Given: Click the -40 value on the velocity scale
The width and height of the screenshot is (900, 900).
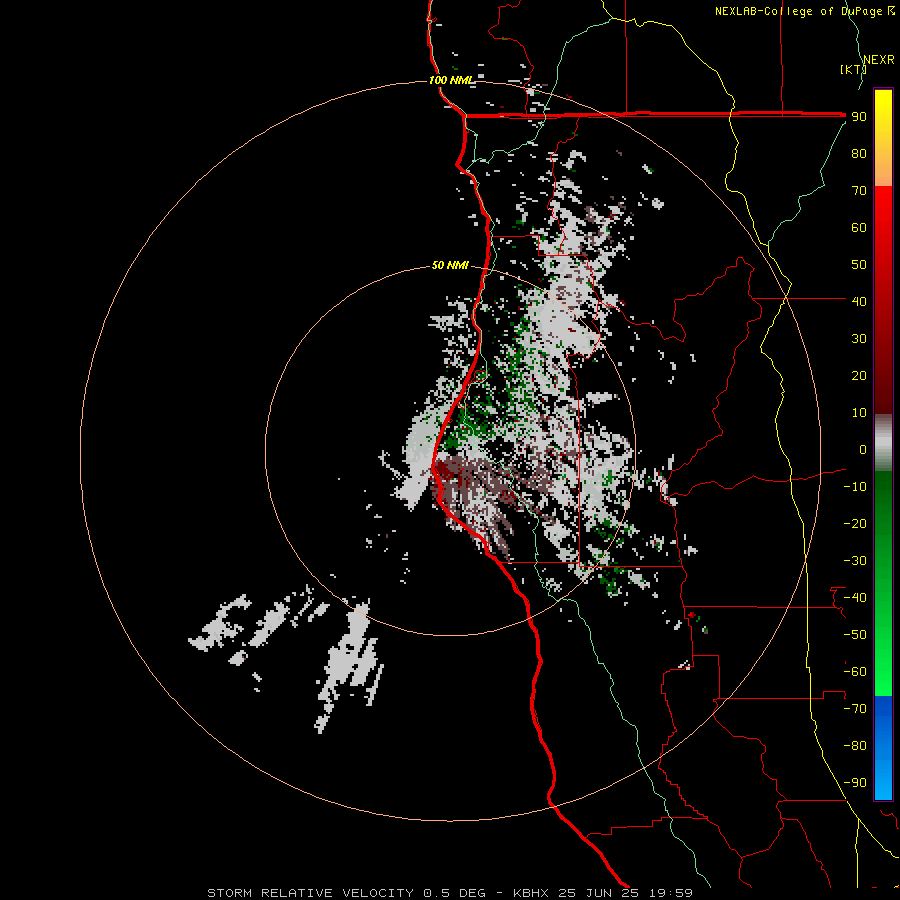Looking at the screenshot, I should pos(855,598).
